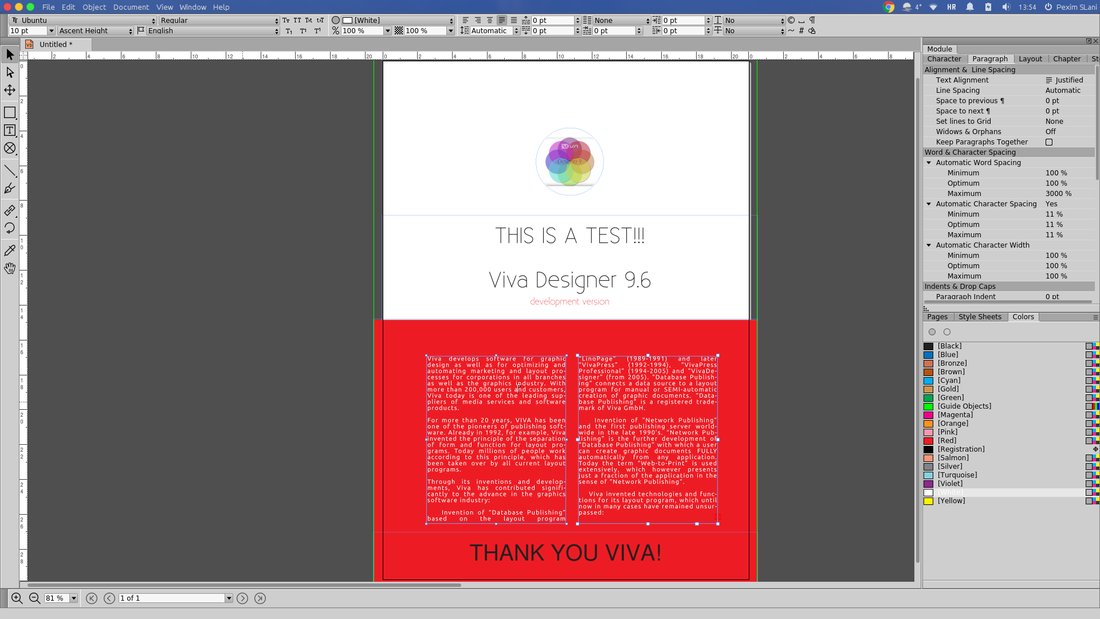Select the white arrow direct selection tool

pyautogui.click(x=10, y=72)
